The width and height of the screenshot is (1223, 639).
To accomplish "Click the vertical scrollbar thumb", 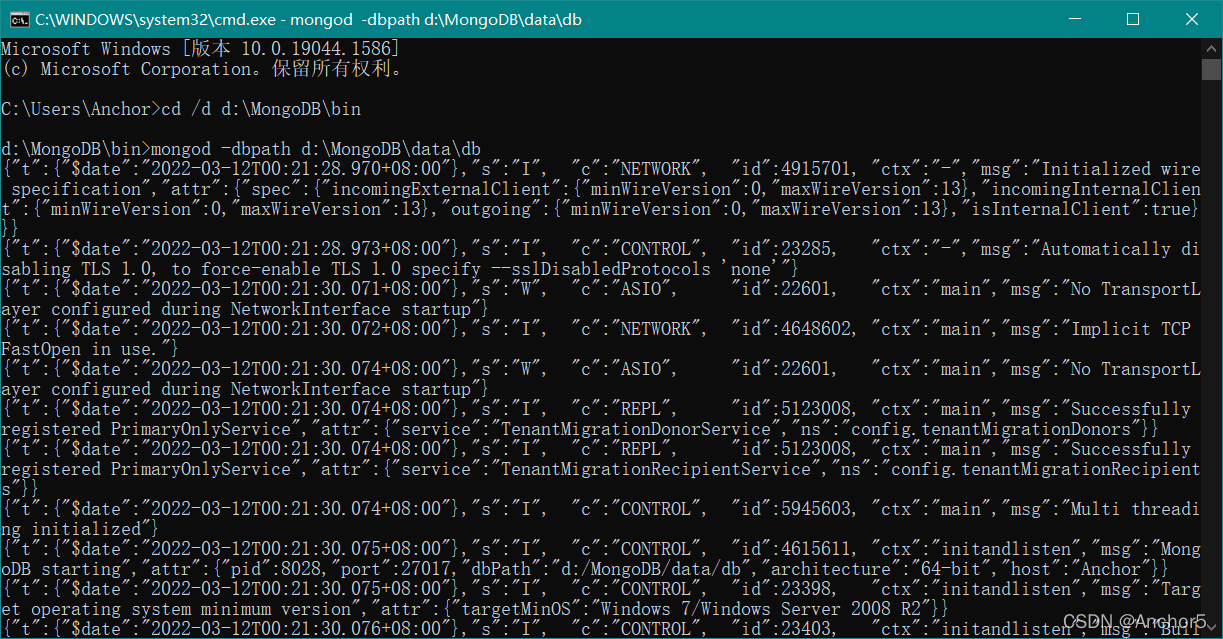I will tap(1211, 69).
